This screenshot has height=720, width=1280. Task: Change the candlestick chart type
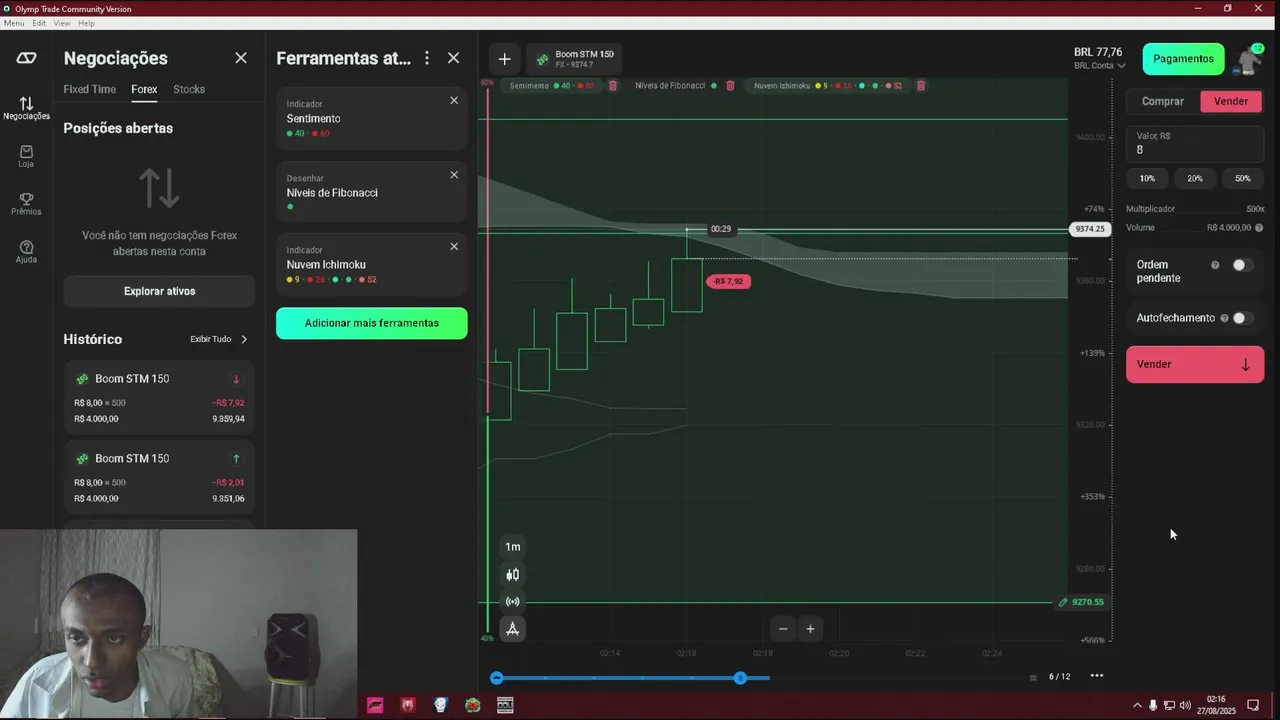coord(513,574)
